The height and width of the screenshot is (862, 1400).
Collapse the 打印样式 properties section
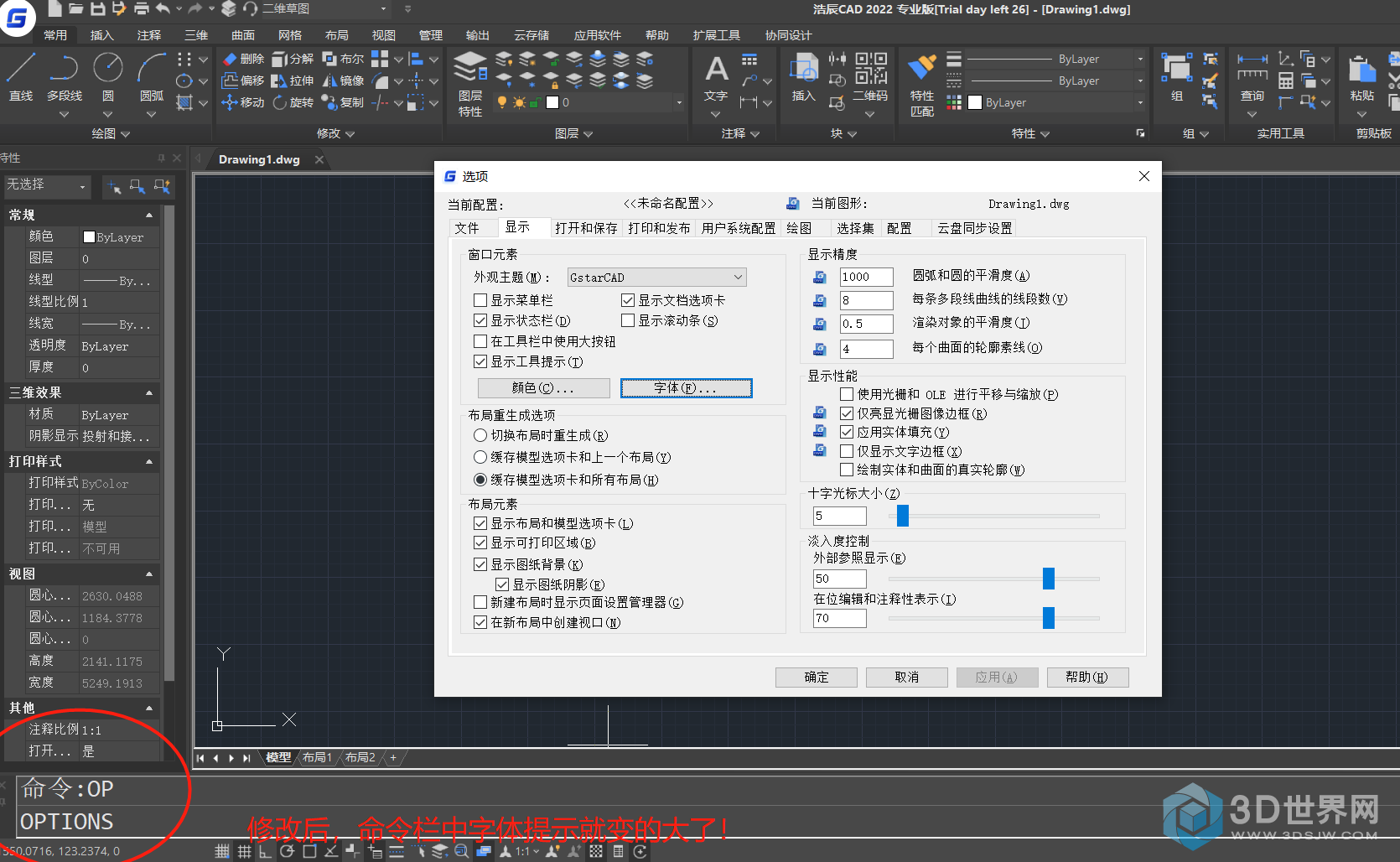(149, 461)
